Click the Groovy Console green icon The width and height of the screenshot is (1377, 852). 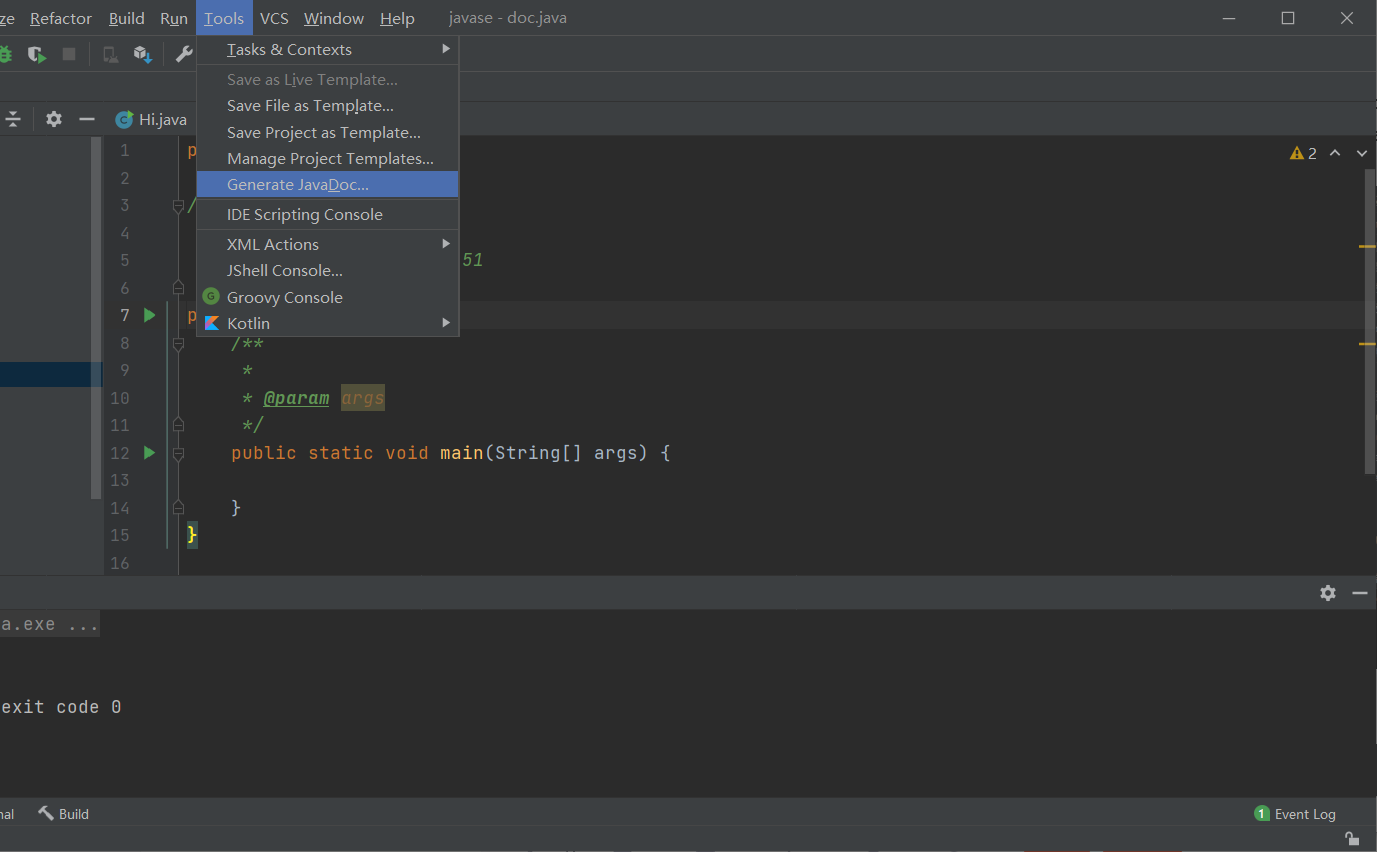(211, 296)
